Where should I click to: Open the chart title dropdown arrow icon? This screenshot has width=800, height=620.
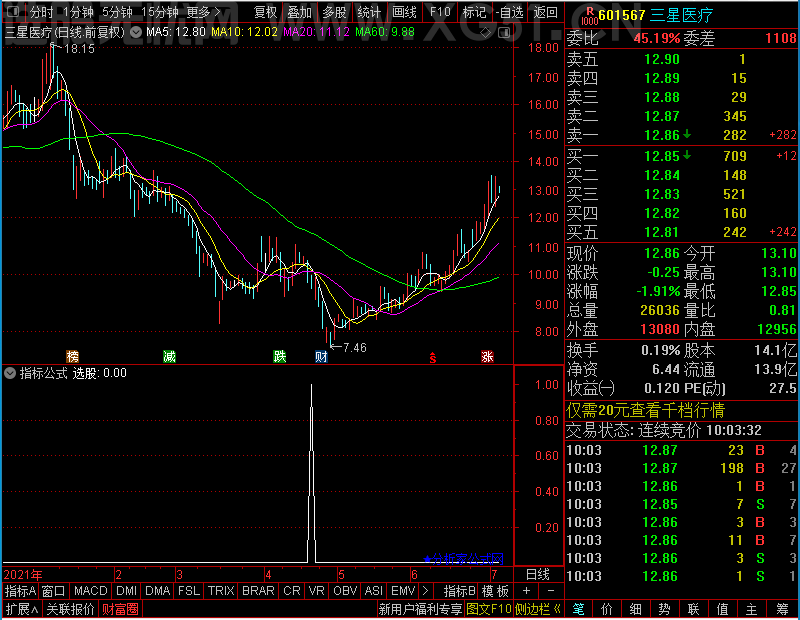point(136,32)
